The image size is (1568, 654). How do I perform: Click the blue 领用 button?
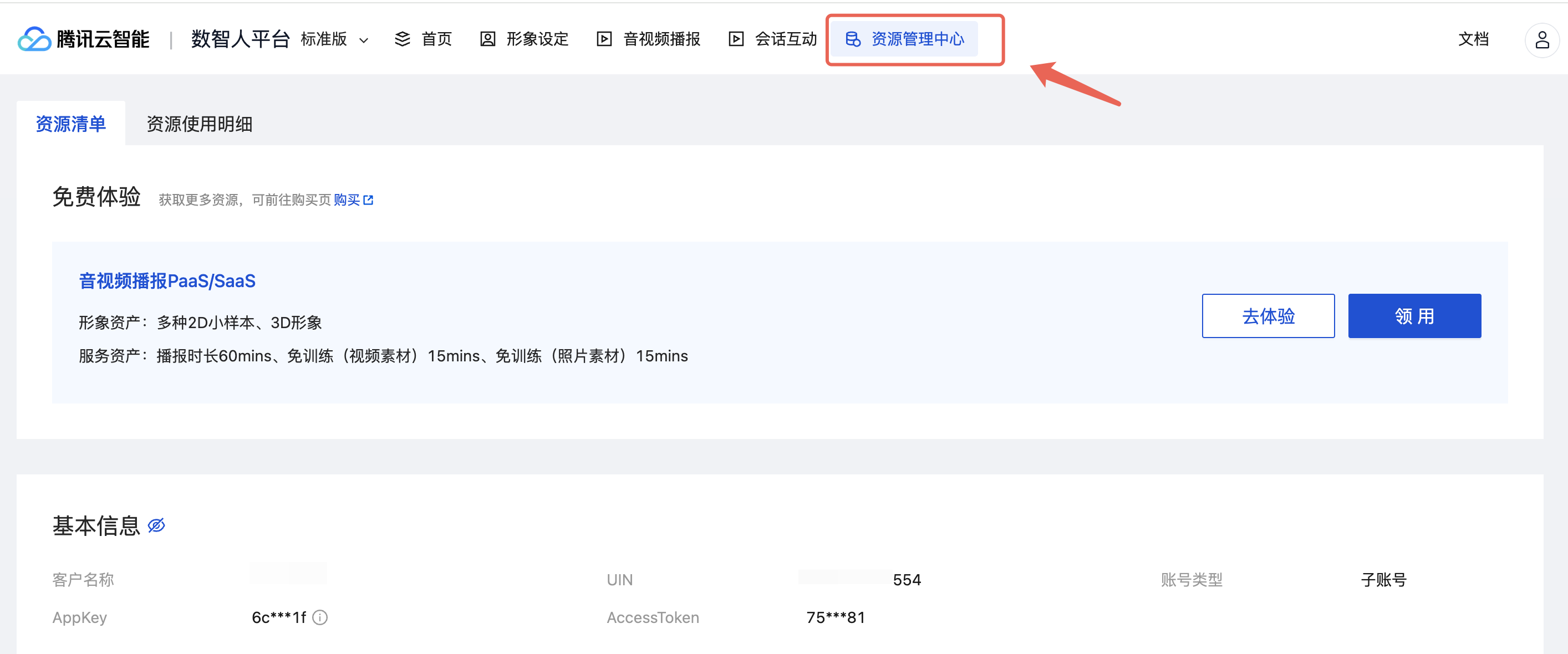click(x=1414, y=316)
